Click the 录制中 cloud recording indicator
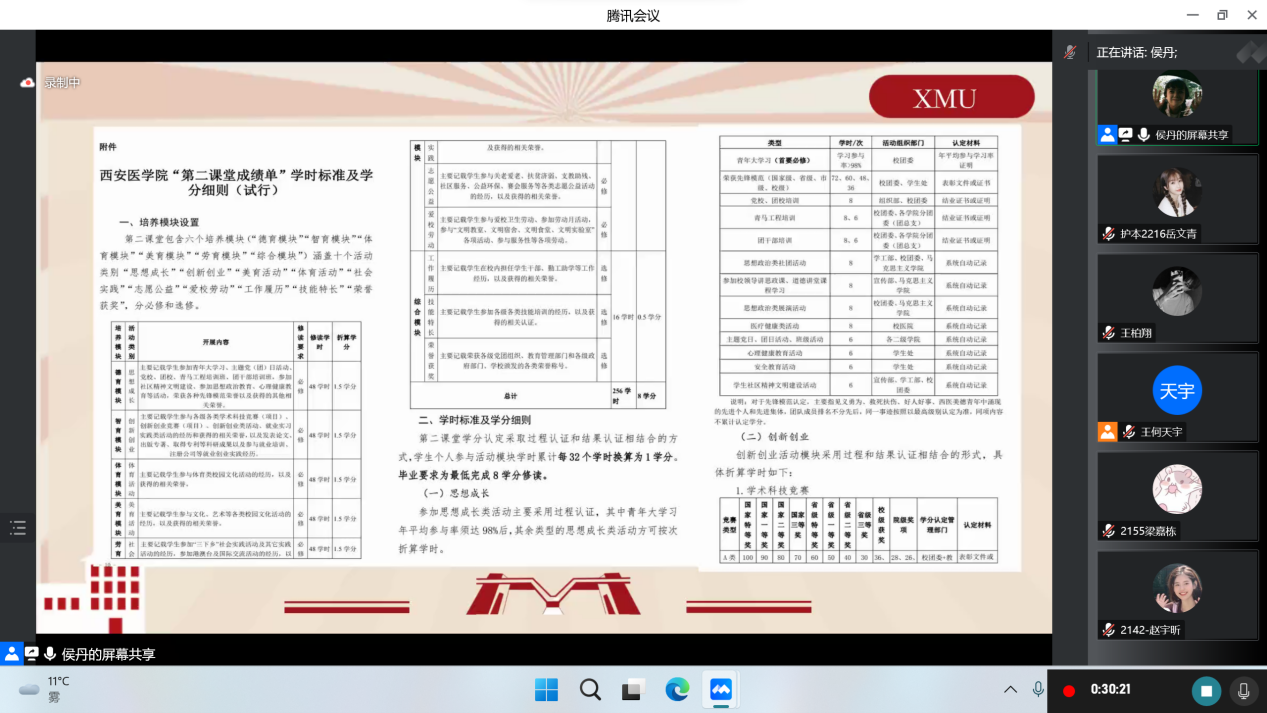This screenshot has width=1267, height=713. pos(51,83)
